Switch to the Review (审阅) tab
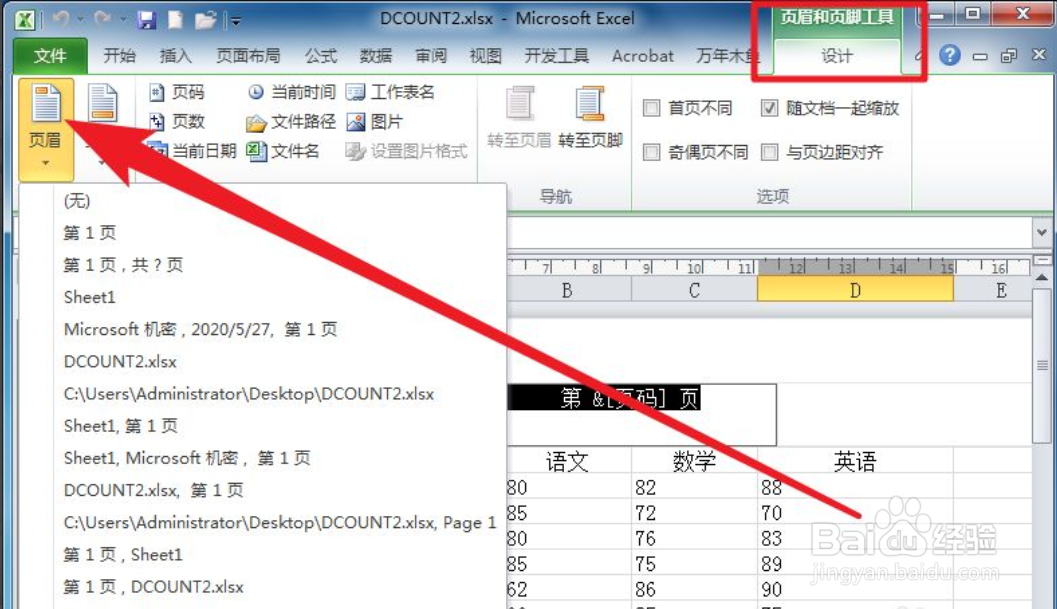The height and width of the screenshot is (609, 1057). [x=431, y=55]
